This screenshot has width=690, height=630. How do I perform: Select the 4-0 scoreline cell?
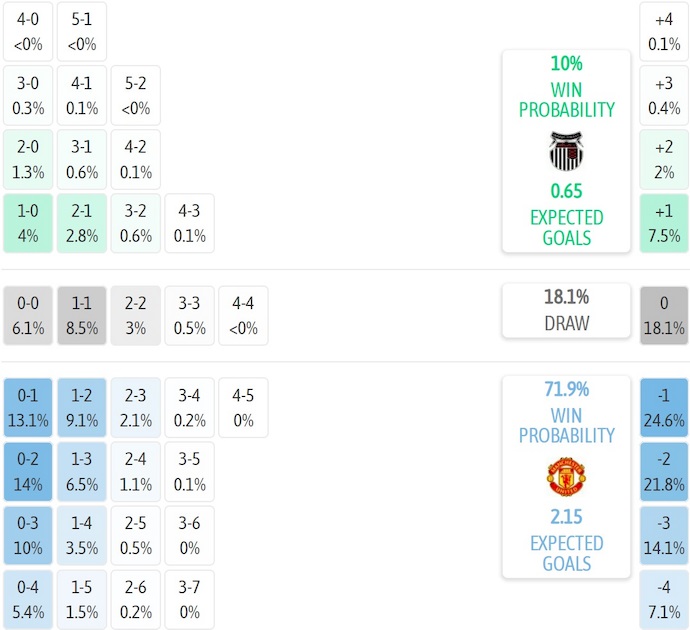(28, 31)
